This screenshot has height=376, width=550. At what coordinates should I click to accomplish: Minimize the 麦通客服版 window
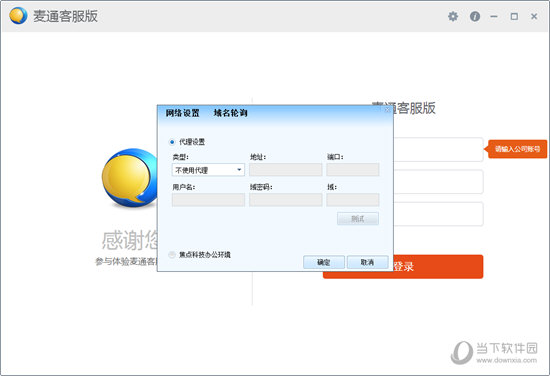[x=494, y=16]
